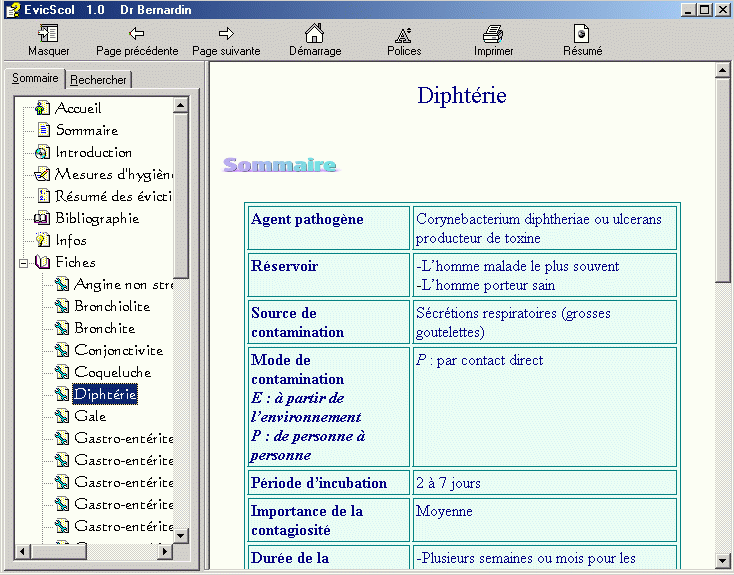This screenshot has height=575, width=734.
Task: Select Infos in the tree
Action: 71,240
